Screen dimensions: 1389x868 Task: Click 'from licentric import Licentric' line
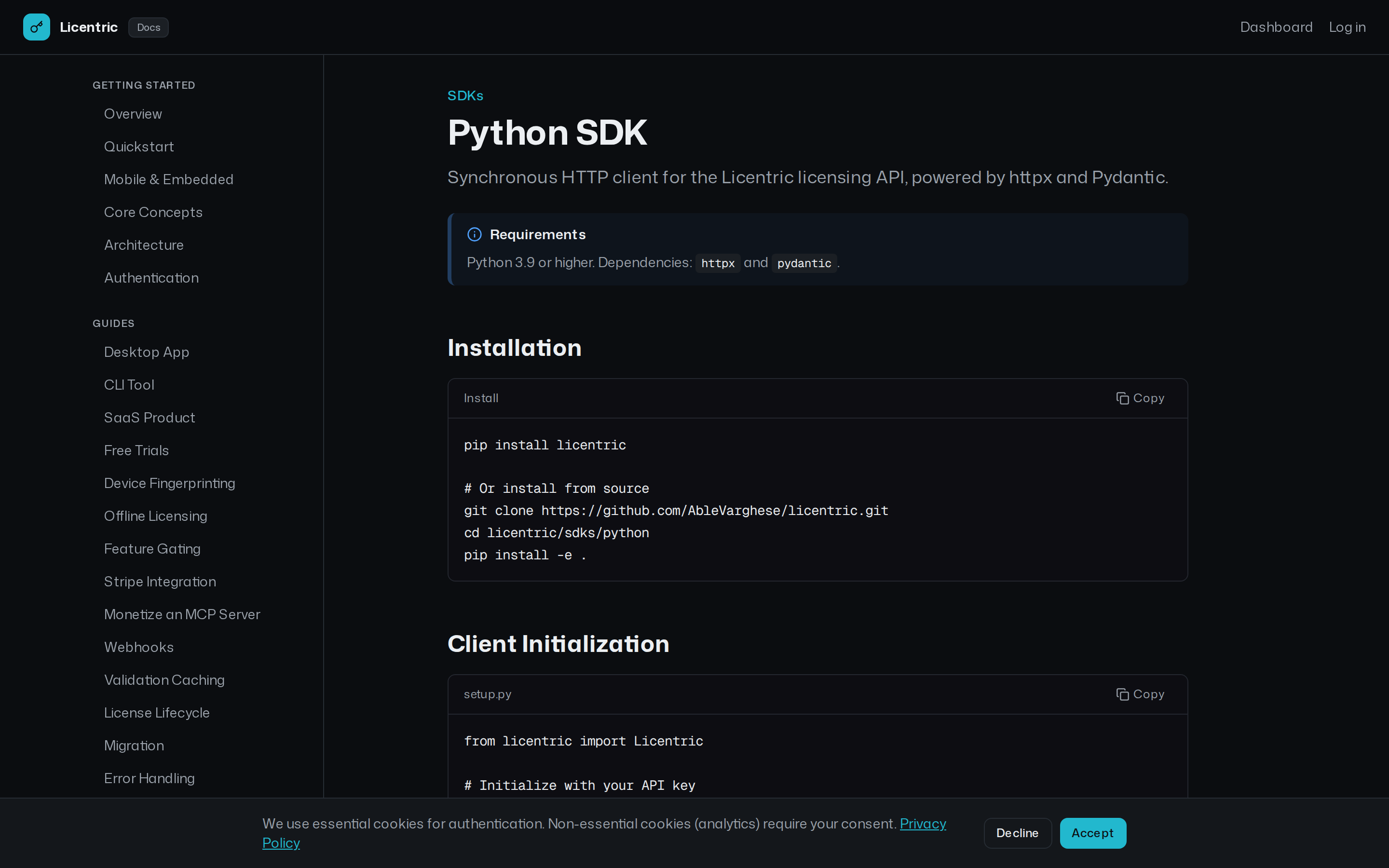(x=583, y=741)
